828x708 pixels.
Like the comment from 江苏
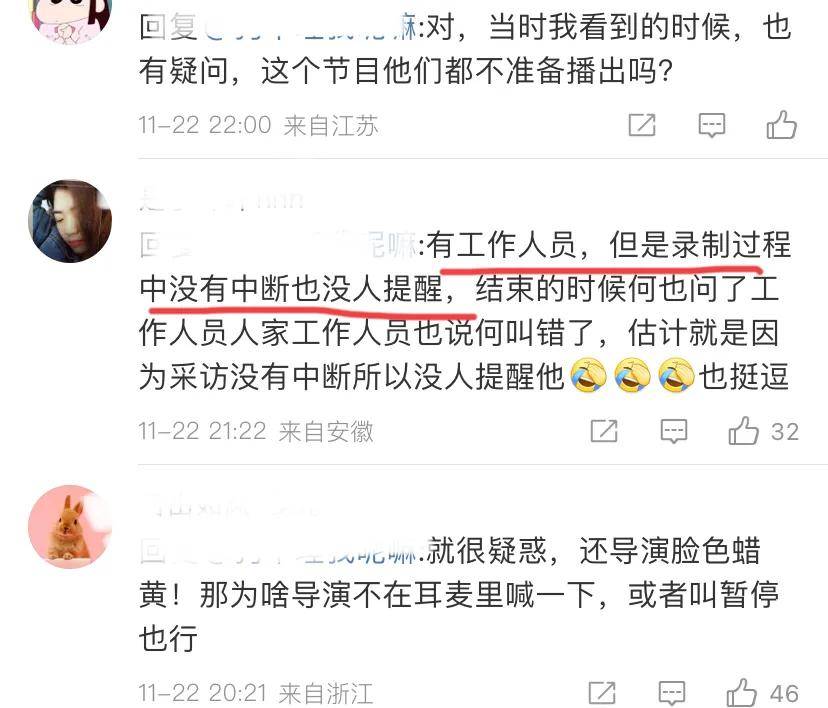pos(781,125)
